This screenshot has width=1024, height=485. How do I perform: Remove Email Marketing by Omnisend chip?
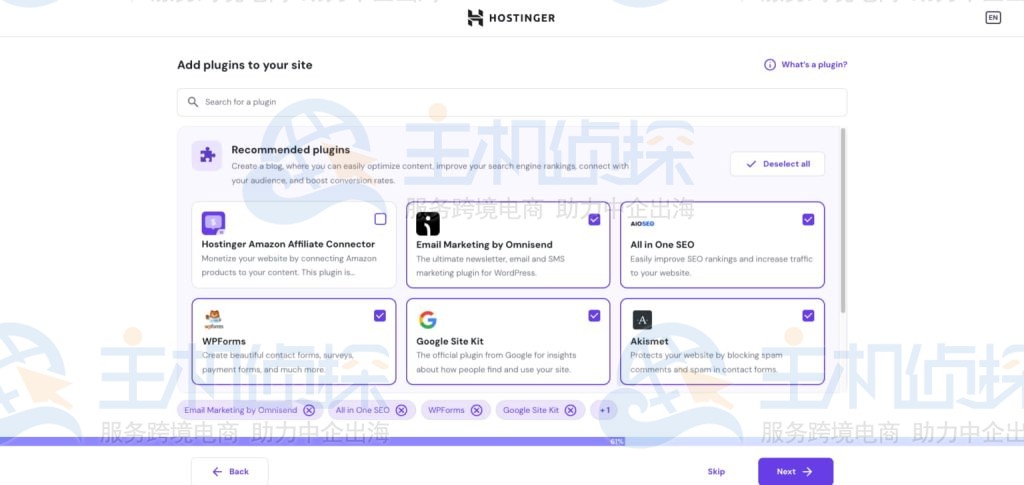pyautogui.click(x=309, y=410)
